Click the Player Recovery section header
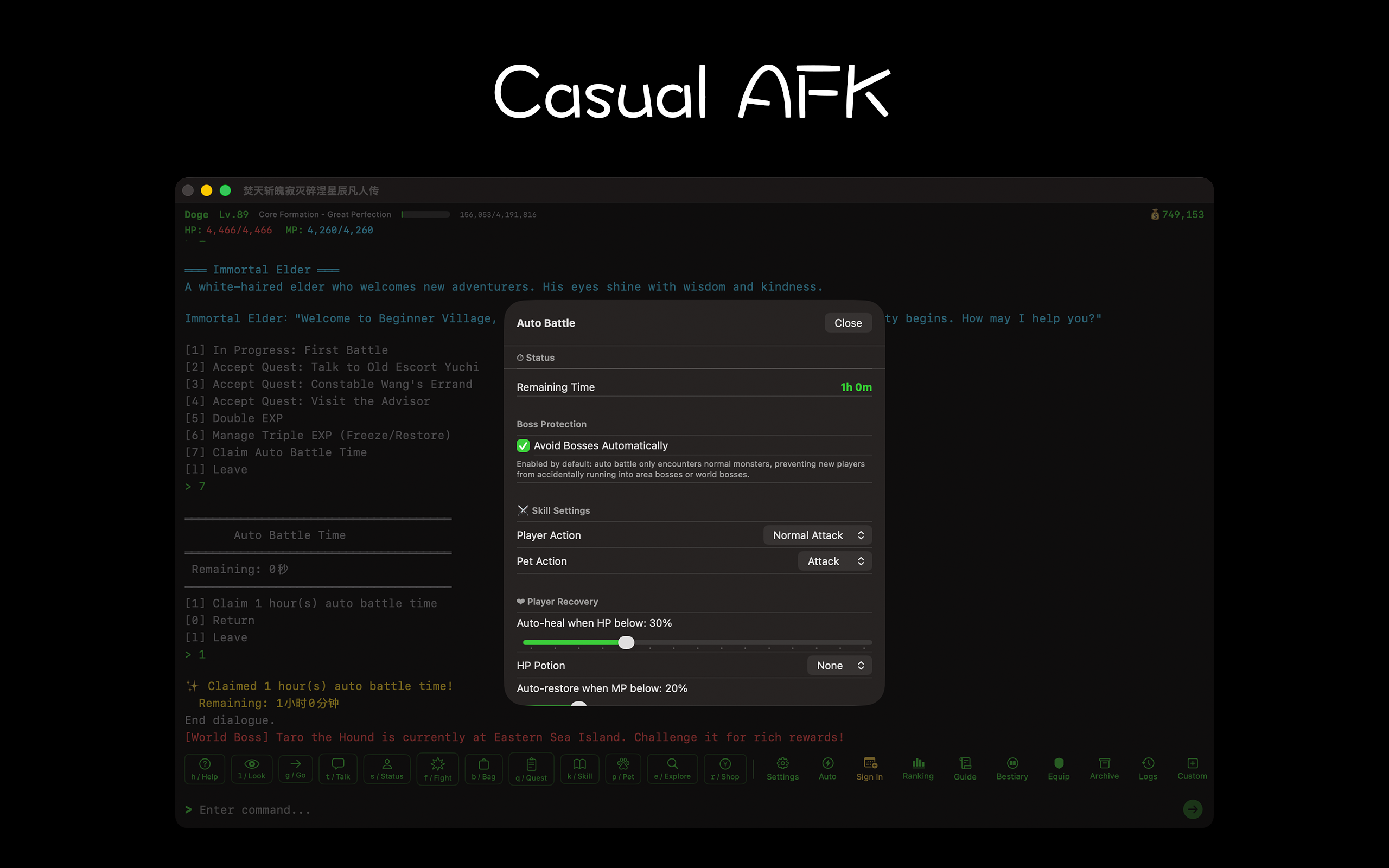 (x=557, y=601)
